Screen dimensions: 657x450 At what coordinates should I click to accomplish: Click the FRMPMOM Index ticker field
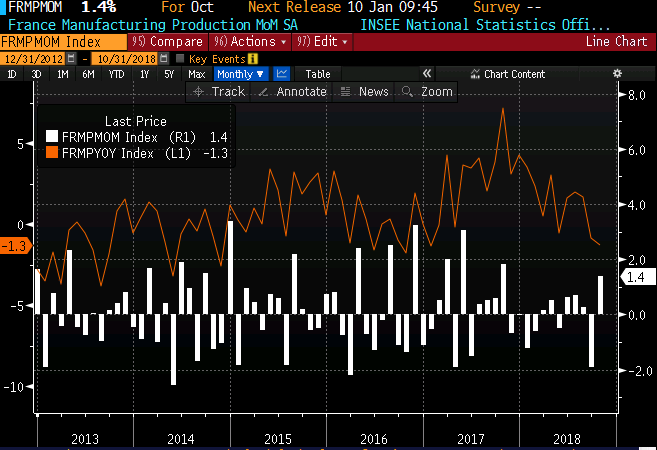coord(63,42)
